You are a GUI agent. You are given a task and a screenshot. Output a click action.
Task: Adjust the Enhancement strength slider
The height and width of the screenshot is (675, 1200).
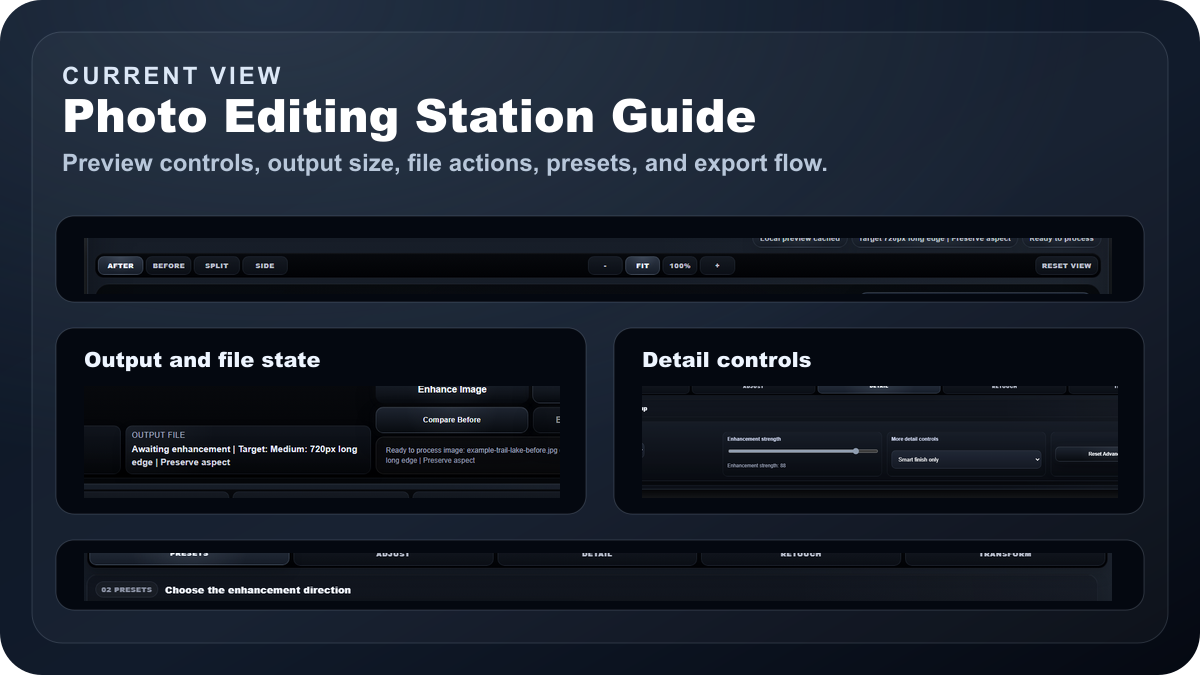pos(803,451)
